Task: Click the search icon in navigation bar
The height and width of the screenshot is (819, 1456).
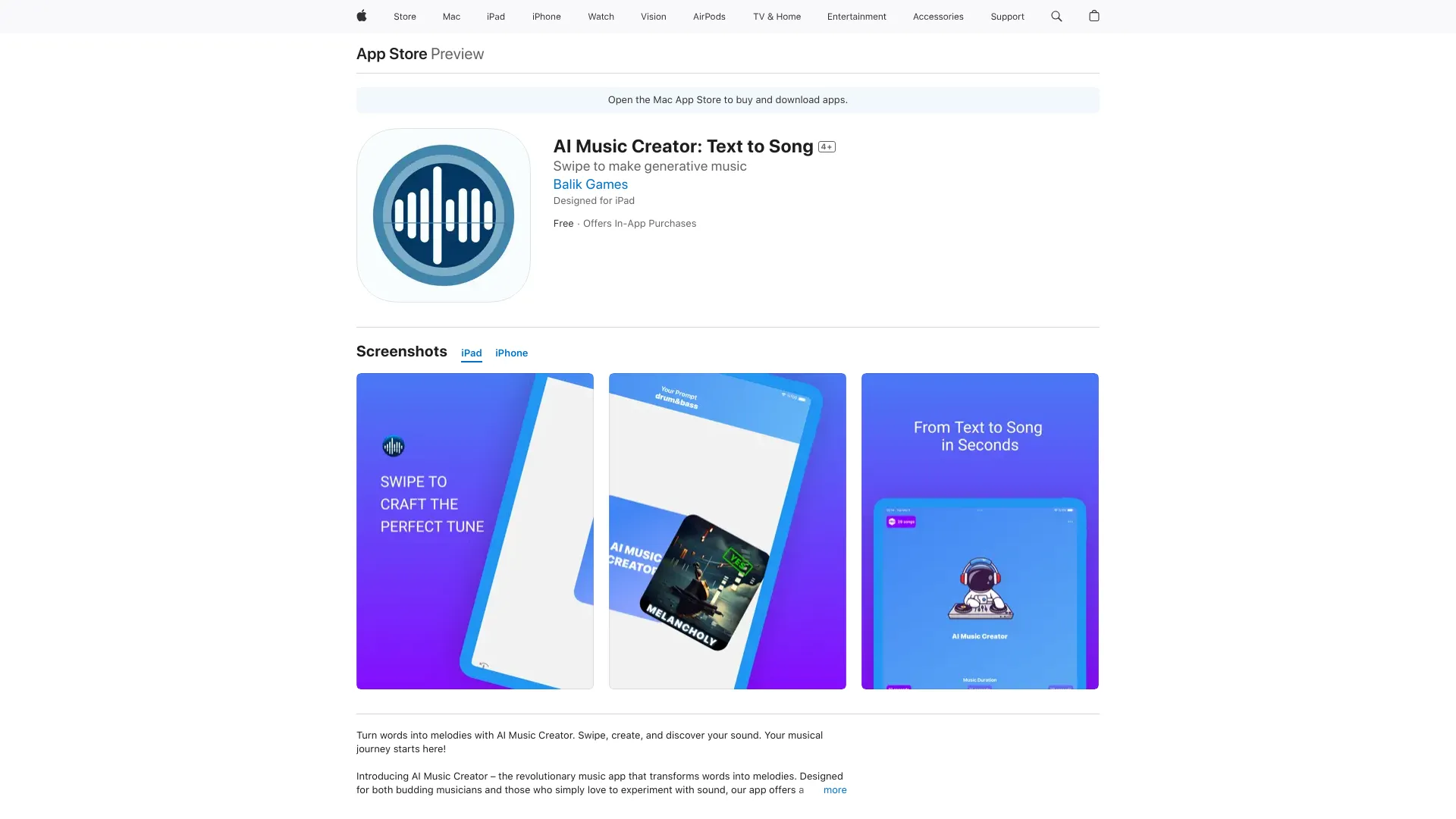Action: click(1057, 17)
